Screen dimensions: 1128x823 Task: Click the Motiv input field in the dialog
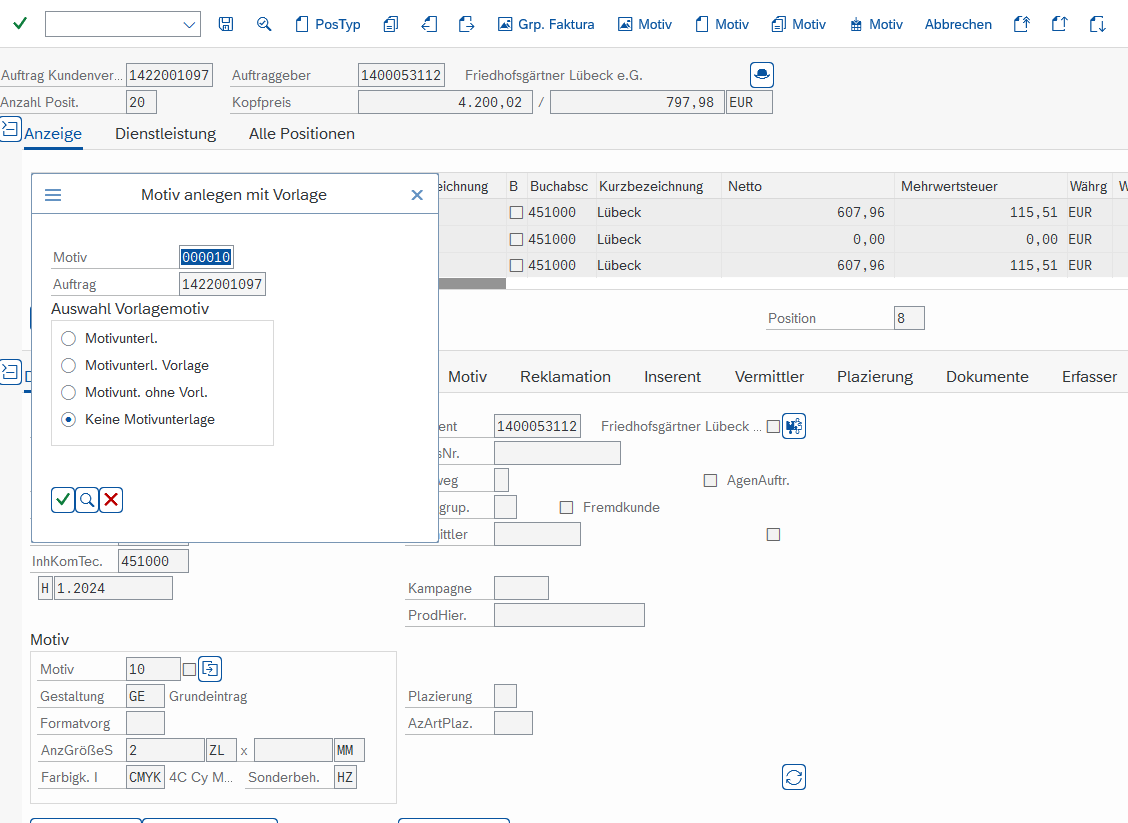click(x=206, y=257)
